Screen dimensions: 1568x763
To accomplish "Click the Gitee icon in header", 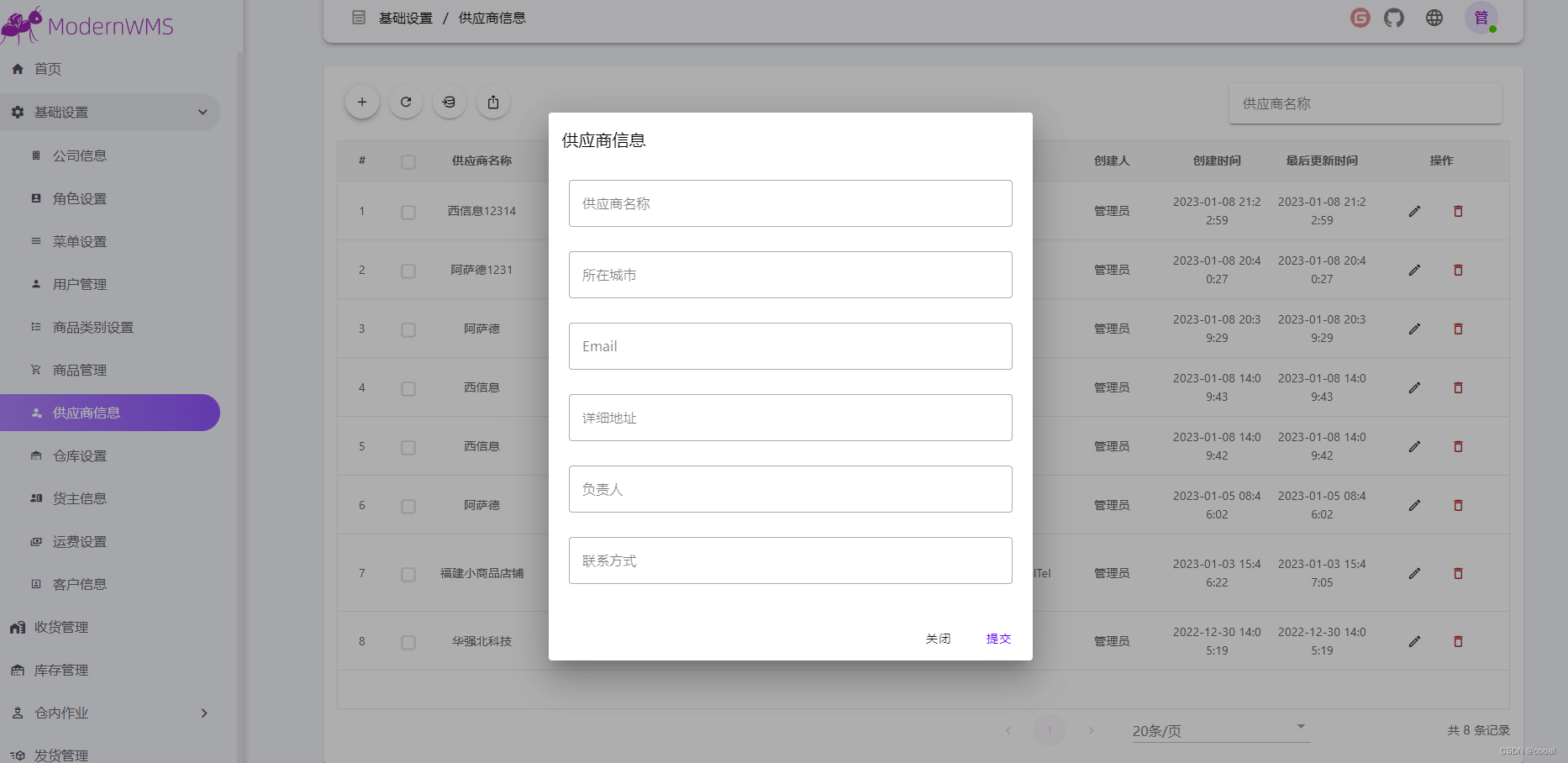I will coord(1360,17).
